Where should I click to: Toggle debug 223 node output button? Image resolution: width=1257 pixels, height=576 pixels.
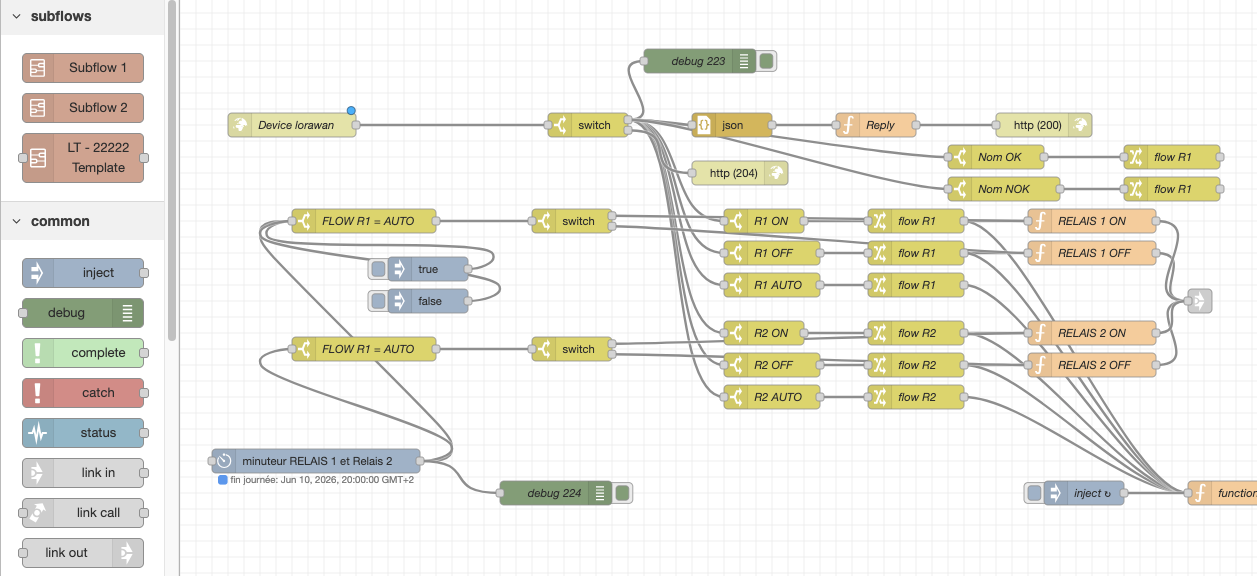(x=766, y=61)
